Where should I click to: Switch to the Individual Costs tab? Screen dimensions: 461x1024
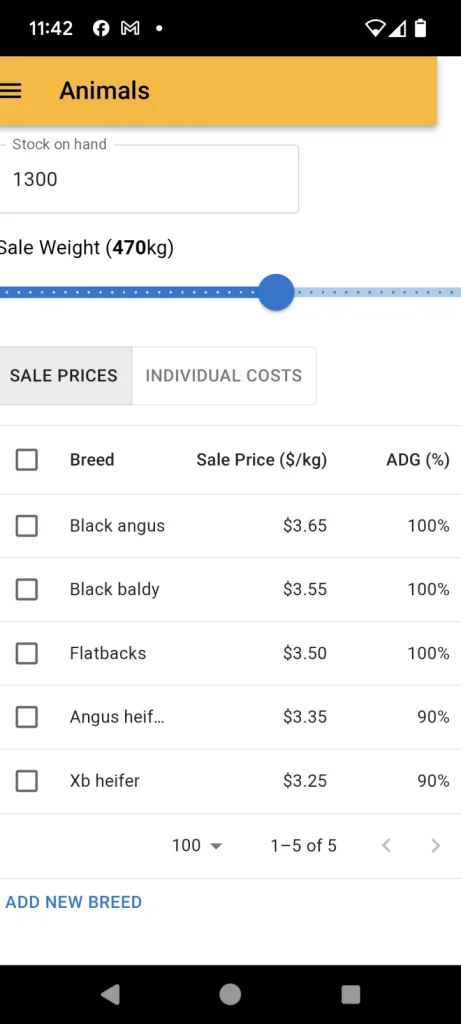(224, 376)
